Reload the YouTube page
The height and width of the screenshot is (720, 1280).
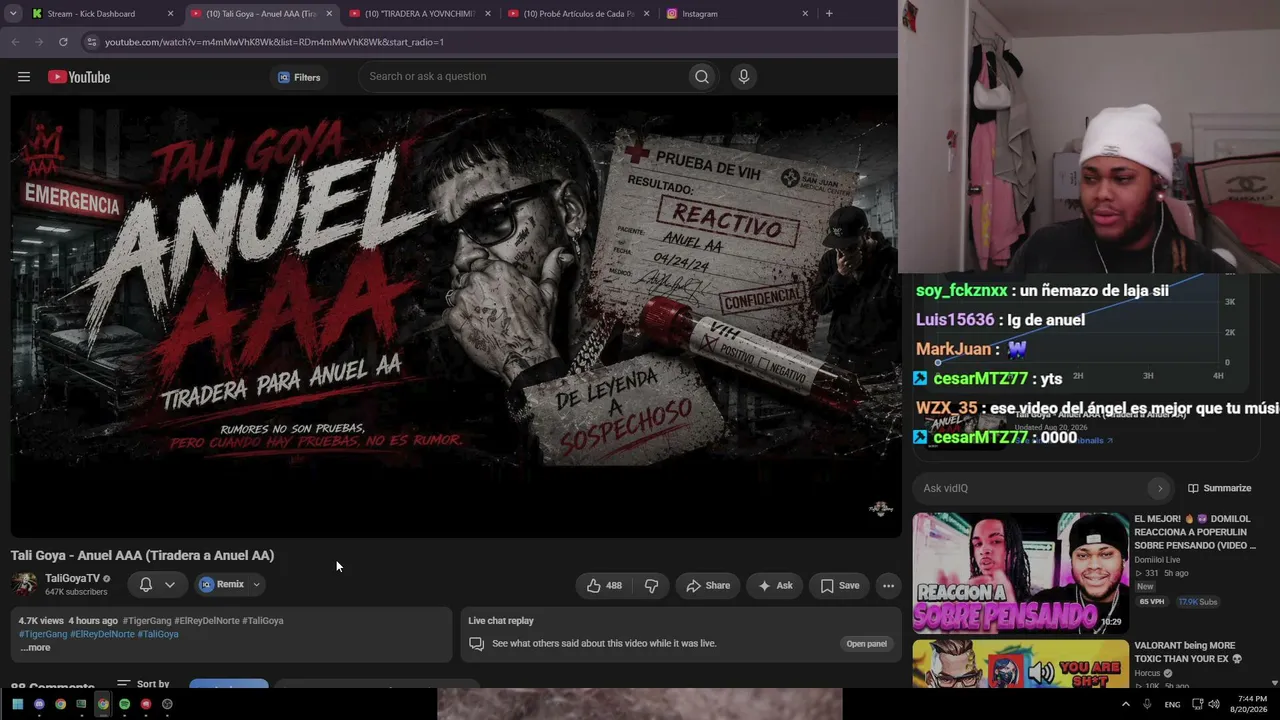click(63, 42)
